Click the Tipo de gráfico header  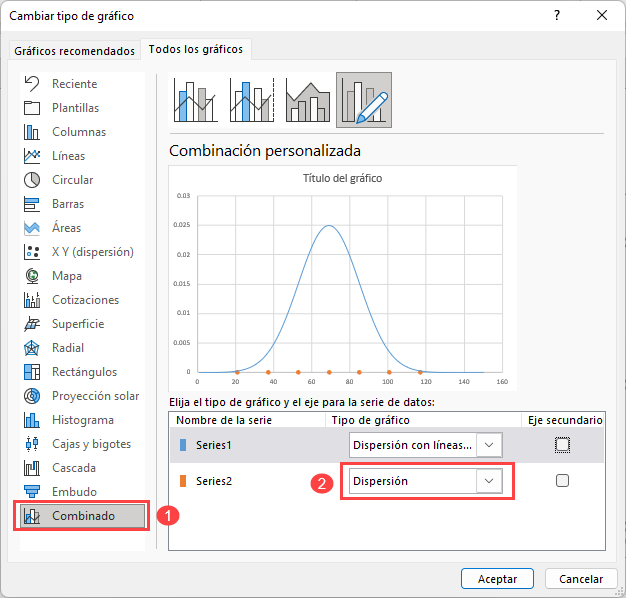click(370, 420)
